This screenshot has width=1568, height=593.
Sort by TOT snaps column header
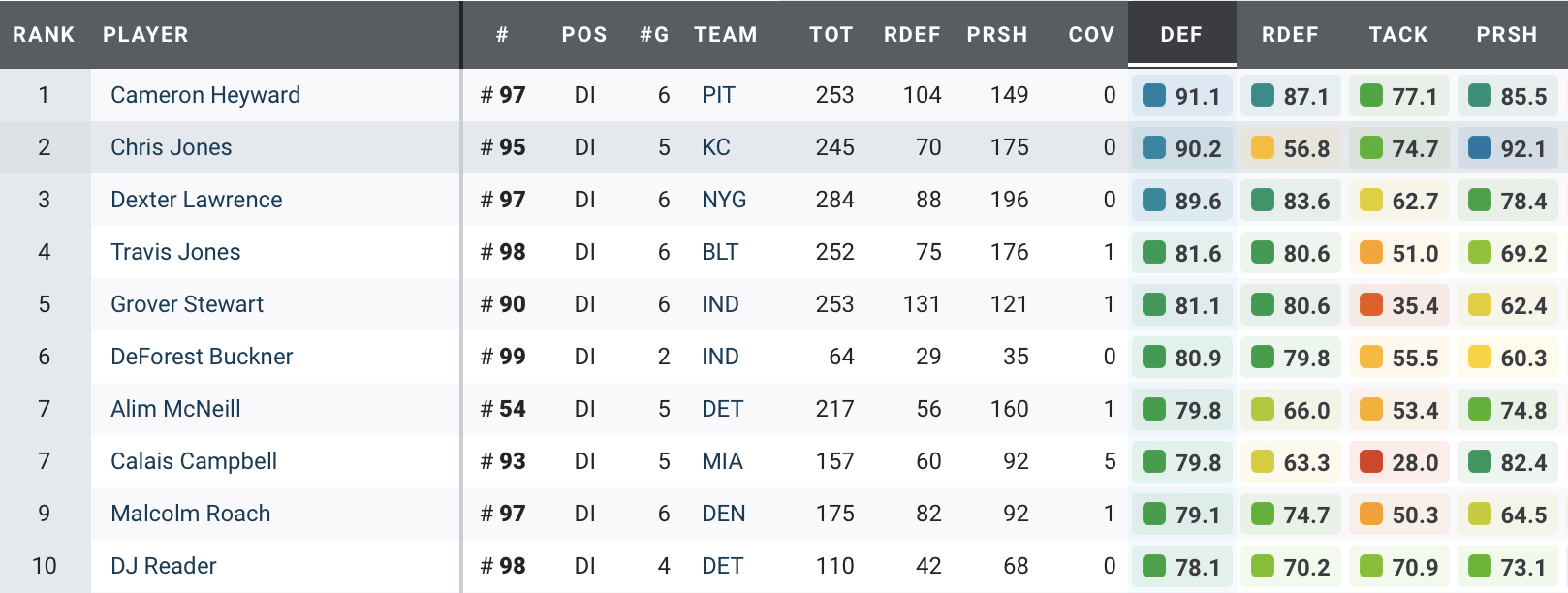831,35
